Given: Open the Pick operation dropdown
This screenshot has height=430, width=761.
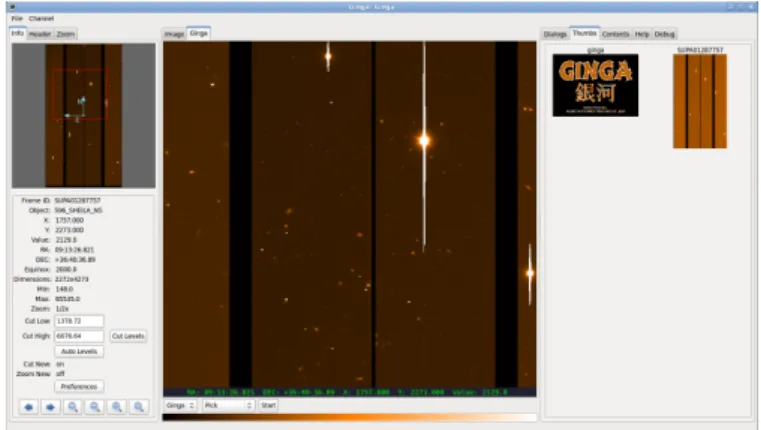Looking at the screenshot, I should (x=228, y=405).
